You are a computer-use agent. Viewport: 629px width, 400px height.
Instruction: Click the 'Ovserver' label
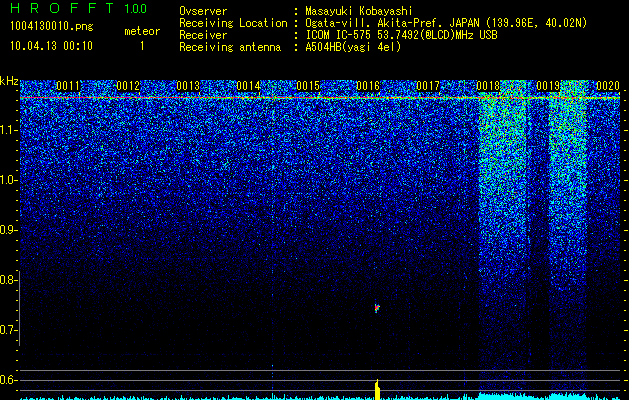(x=203, y=11)
